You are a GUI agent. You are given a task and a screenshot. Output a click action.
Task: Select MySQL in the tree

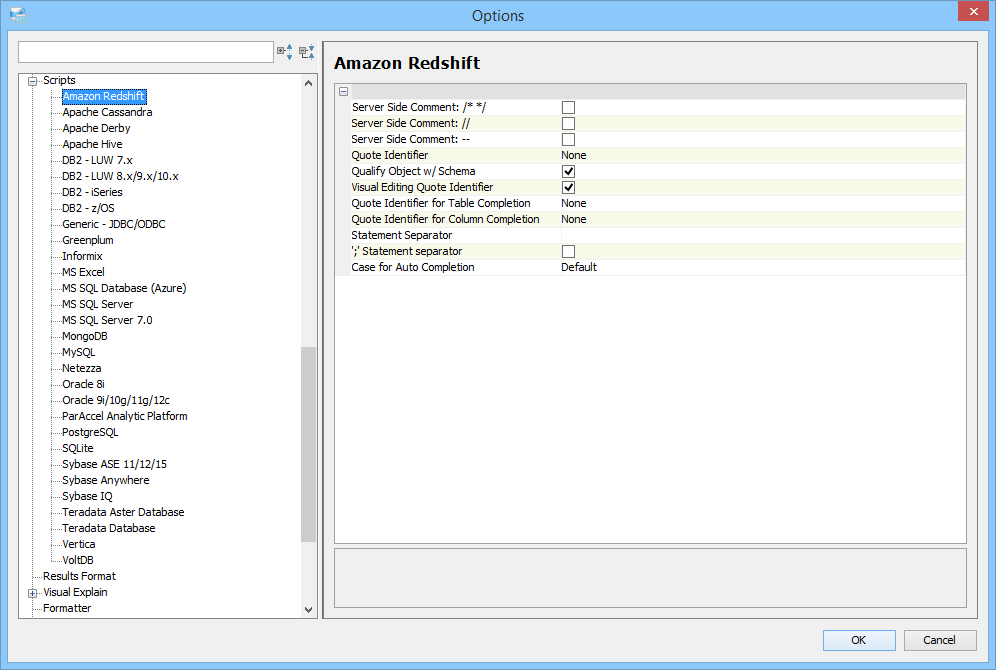click(x=78, y=352)
